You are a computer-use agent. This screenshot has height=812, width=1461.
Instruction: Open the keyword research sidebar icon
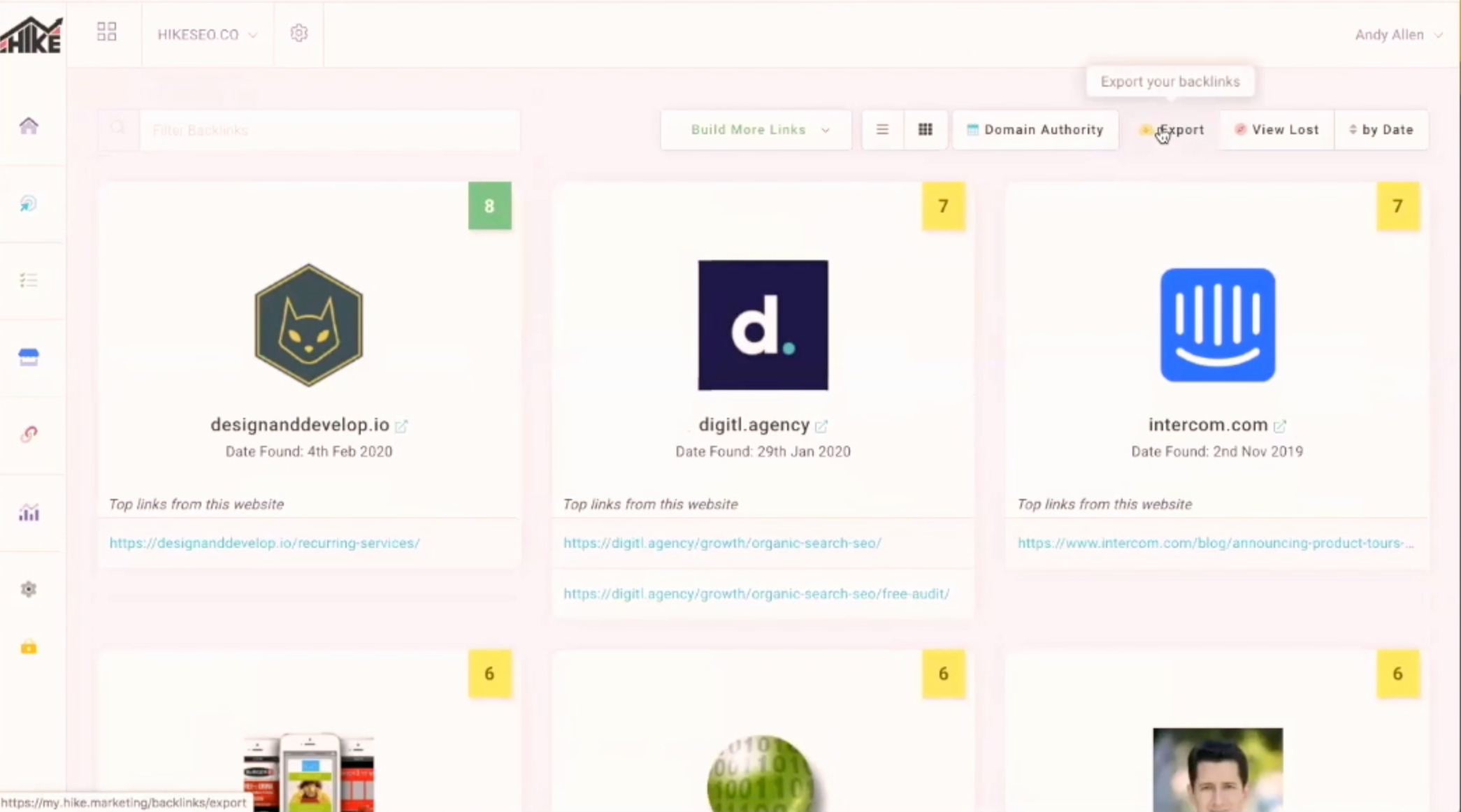tap(28, 203)
